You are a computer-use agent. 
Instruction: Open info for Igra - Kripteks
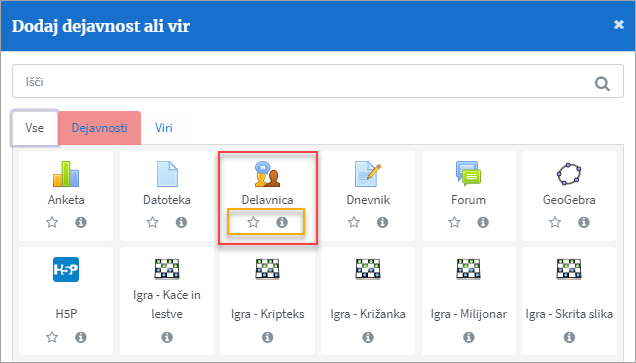click(x=267, y=337)
